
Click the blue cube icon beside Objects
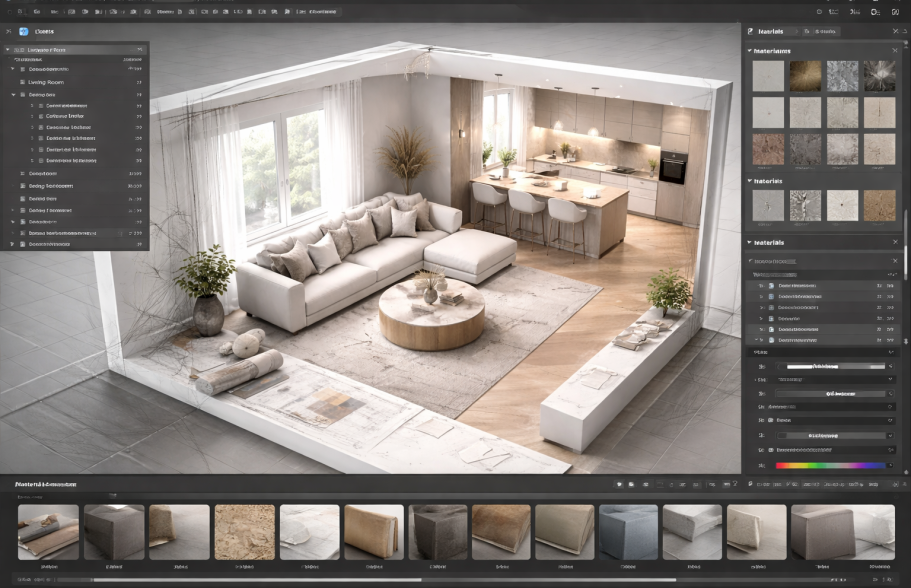24,32
